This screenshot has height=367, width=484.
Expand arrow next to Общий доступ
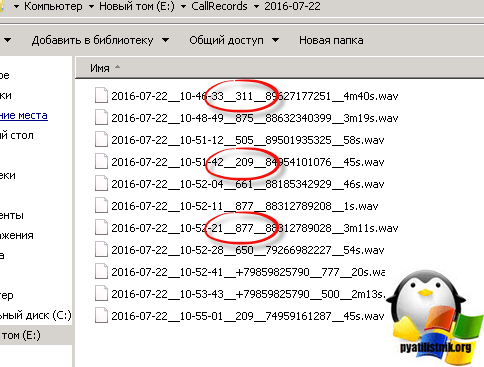275,40
